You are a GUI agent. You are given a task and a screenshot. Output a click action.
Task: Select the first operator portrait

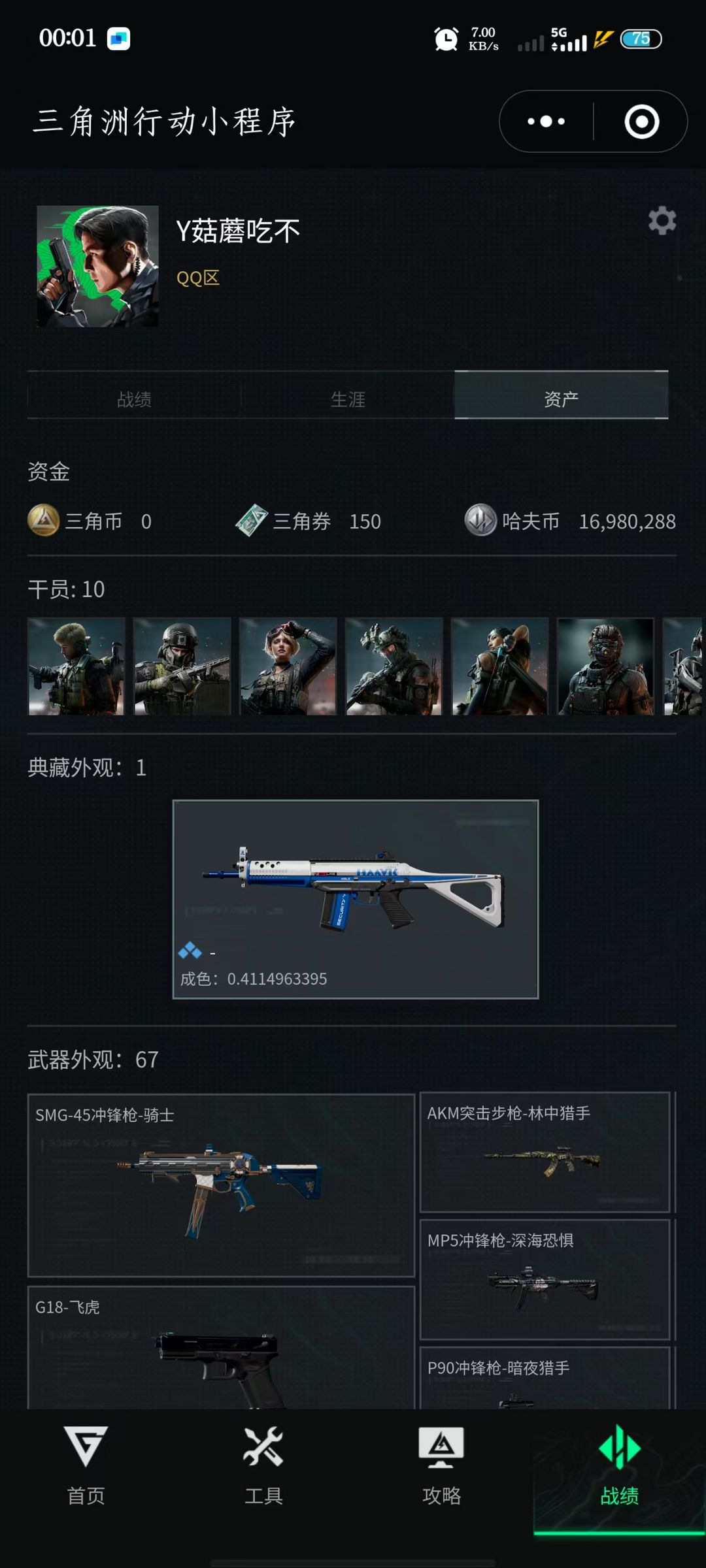(76, 666)
